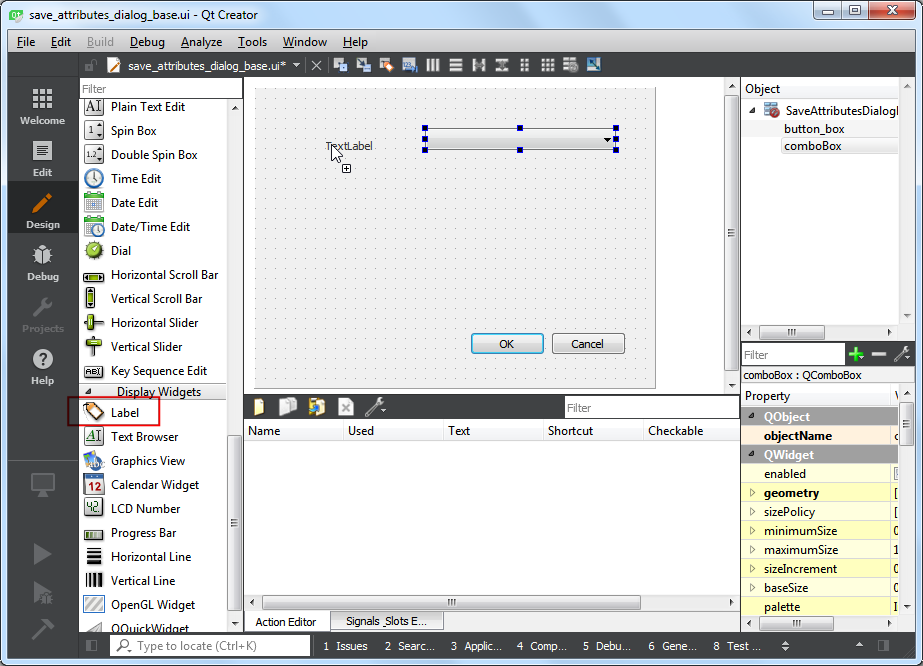Click the Edit Tab Order toolbar icon
The height and width of the screenshot is (666, 923).
(x=409, y=65)
